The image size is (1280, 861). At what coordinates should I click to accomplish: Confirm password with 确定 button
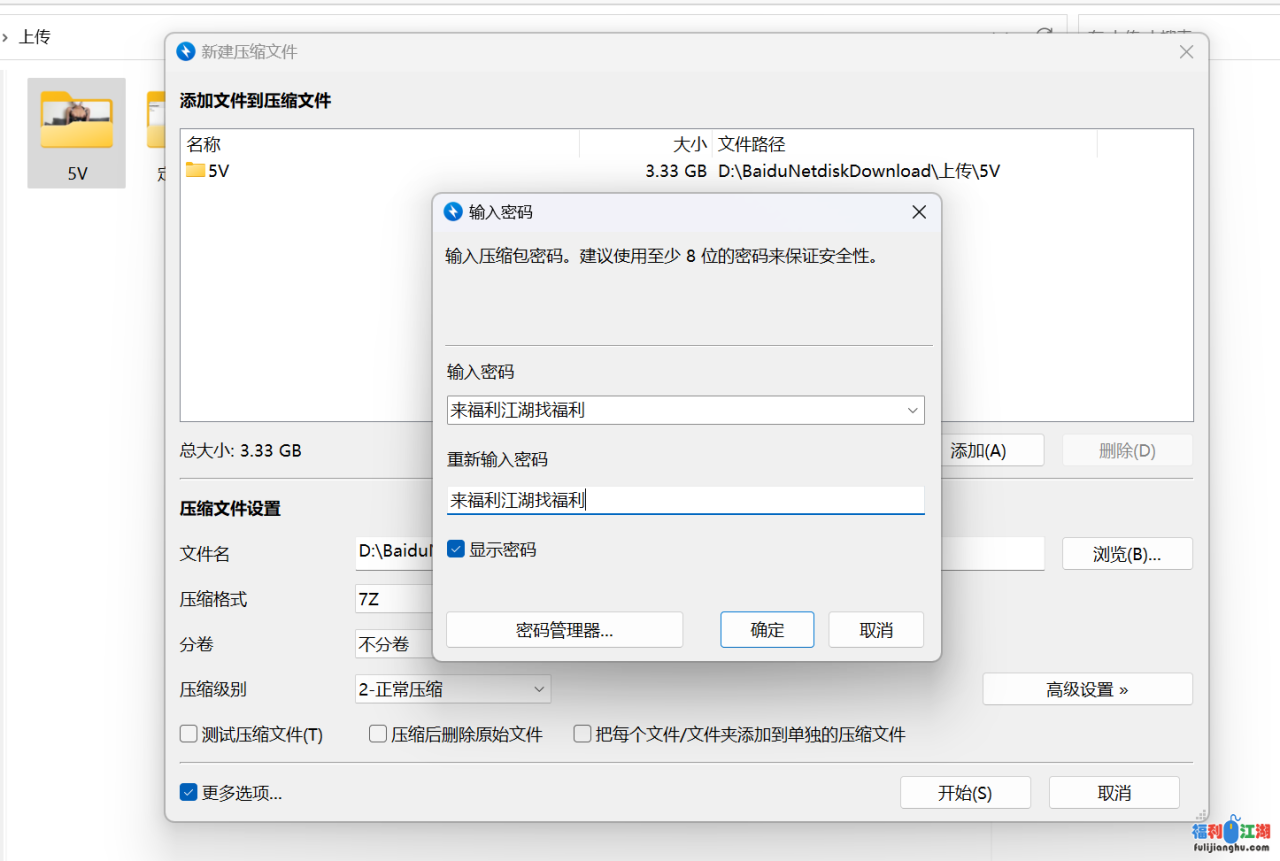[767, 630]
